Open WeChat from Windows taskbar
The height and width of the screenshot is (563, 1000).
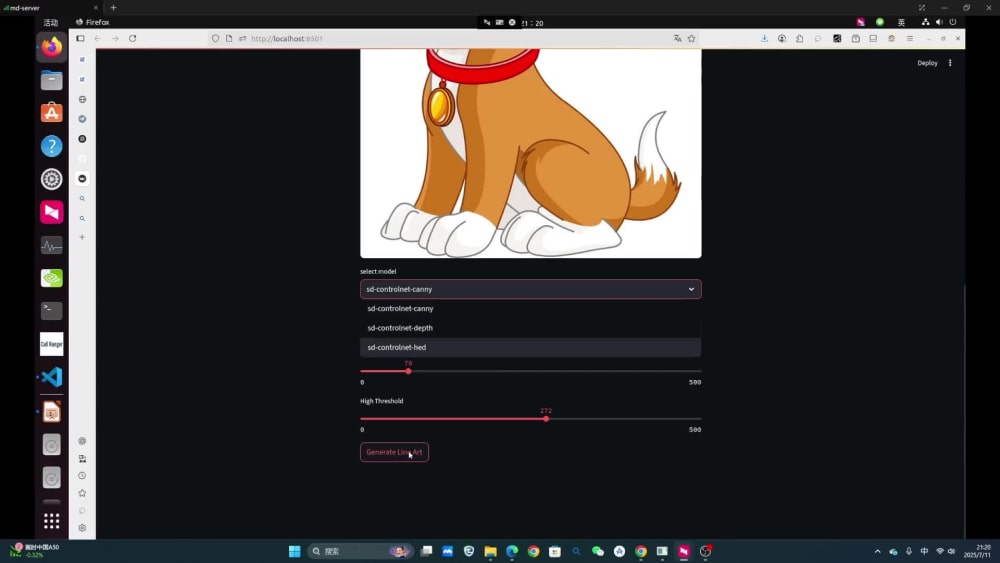pyautogui.click(x=598, y=551)
